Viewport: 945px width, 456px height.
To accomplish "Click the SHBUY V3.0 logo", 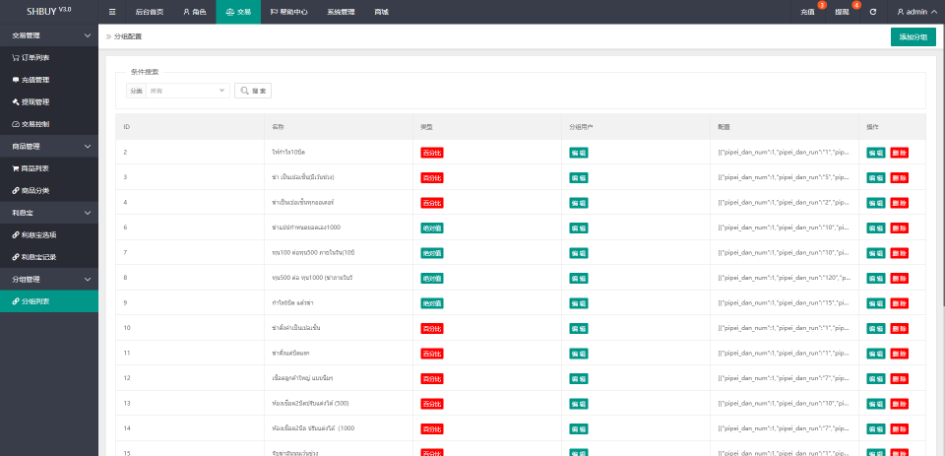I will (49, 11).
